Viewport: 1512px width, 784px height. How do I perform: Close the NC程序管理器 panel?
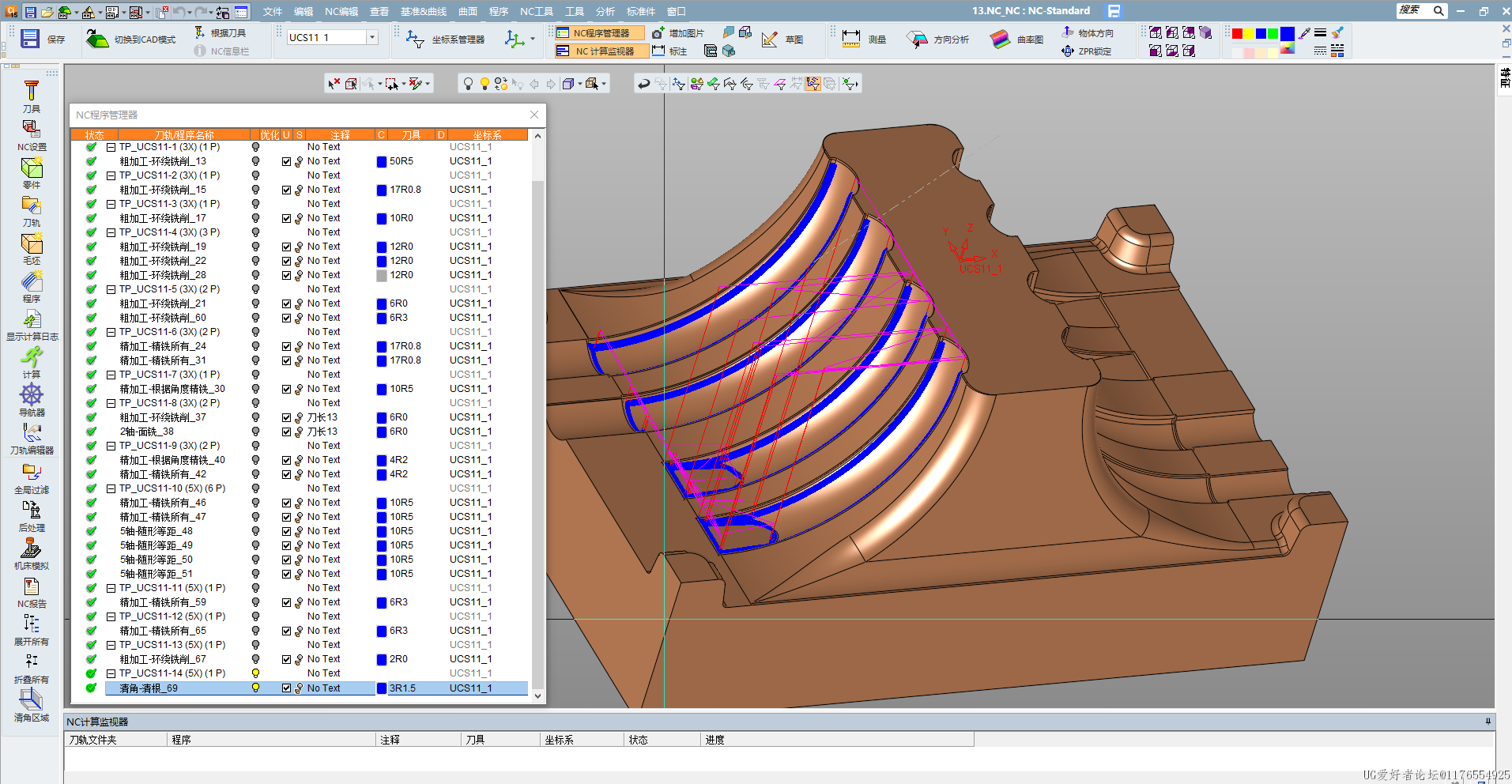[x=534, y=115]
